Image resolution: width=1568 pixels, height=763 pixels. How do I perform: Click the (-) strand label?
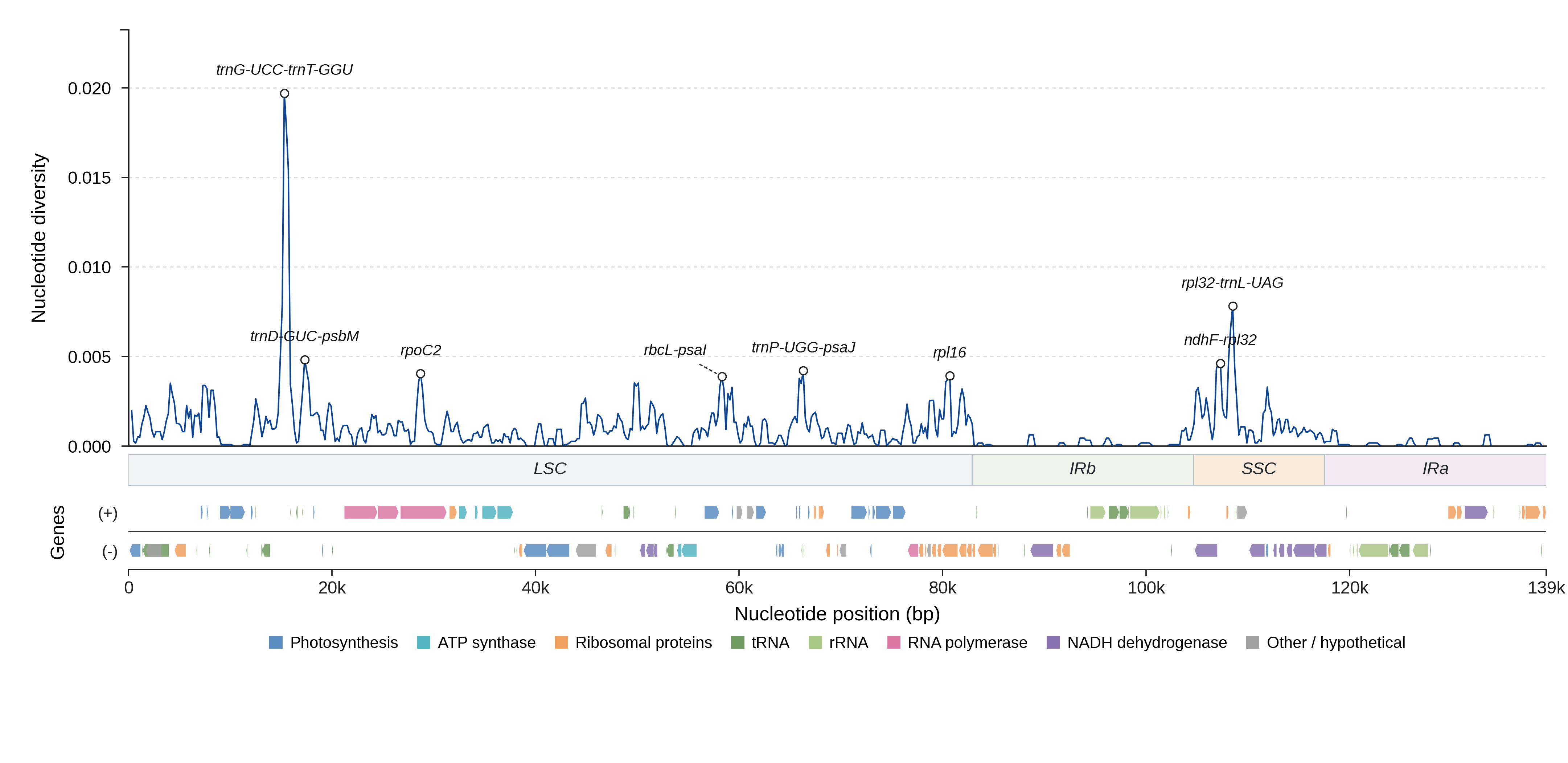[x=110, y=552]
